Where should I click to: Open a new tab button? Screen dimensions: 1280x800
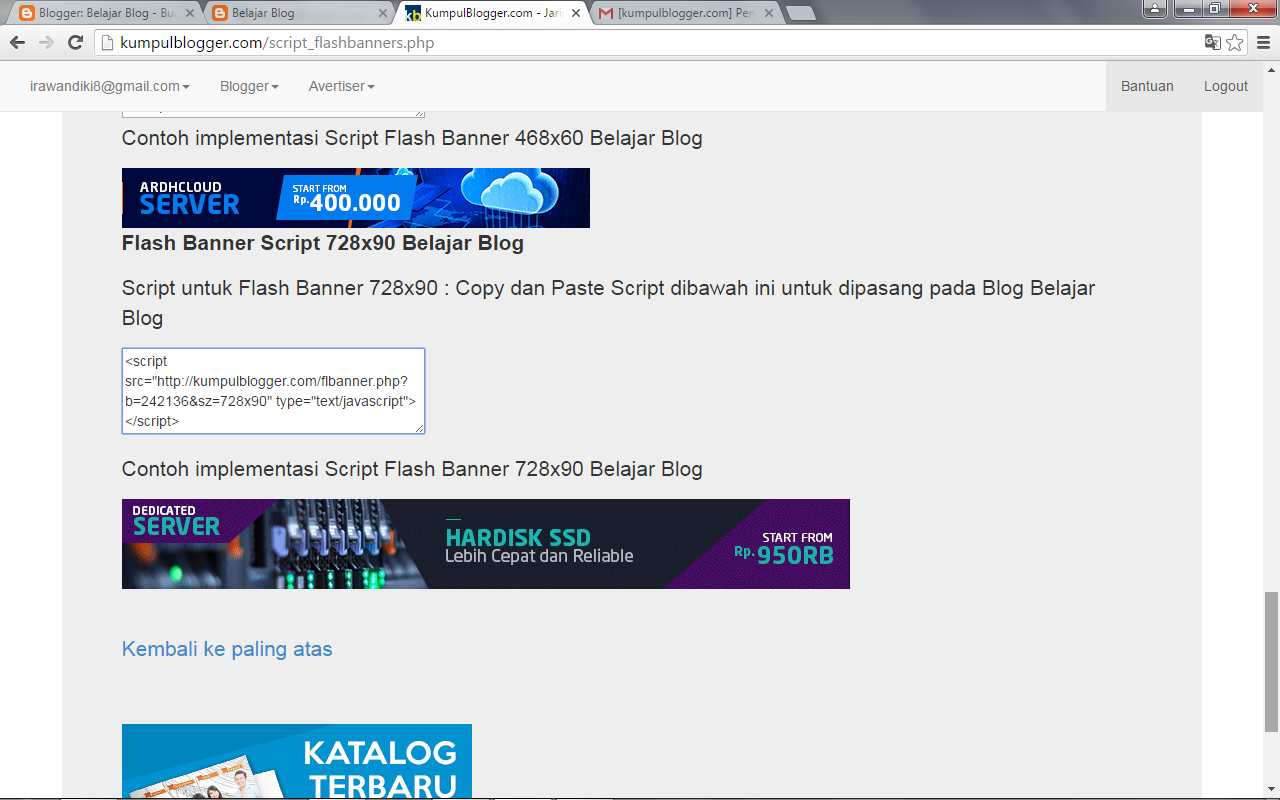(x=800, y=14)
